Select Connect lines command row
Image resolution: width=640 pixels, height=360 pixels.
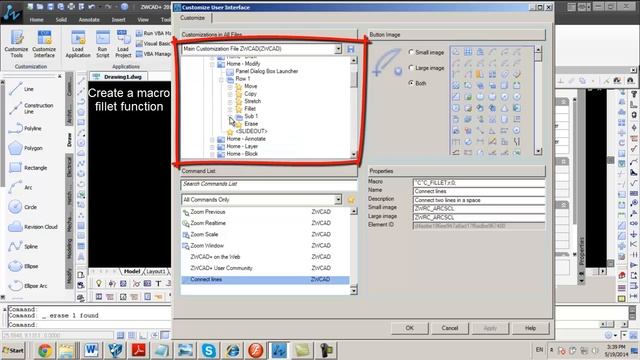coord(265,280)
